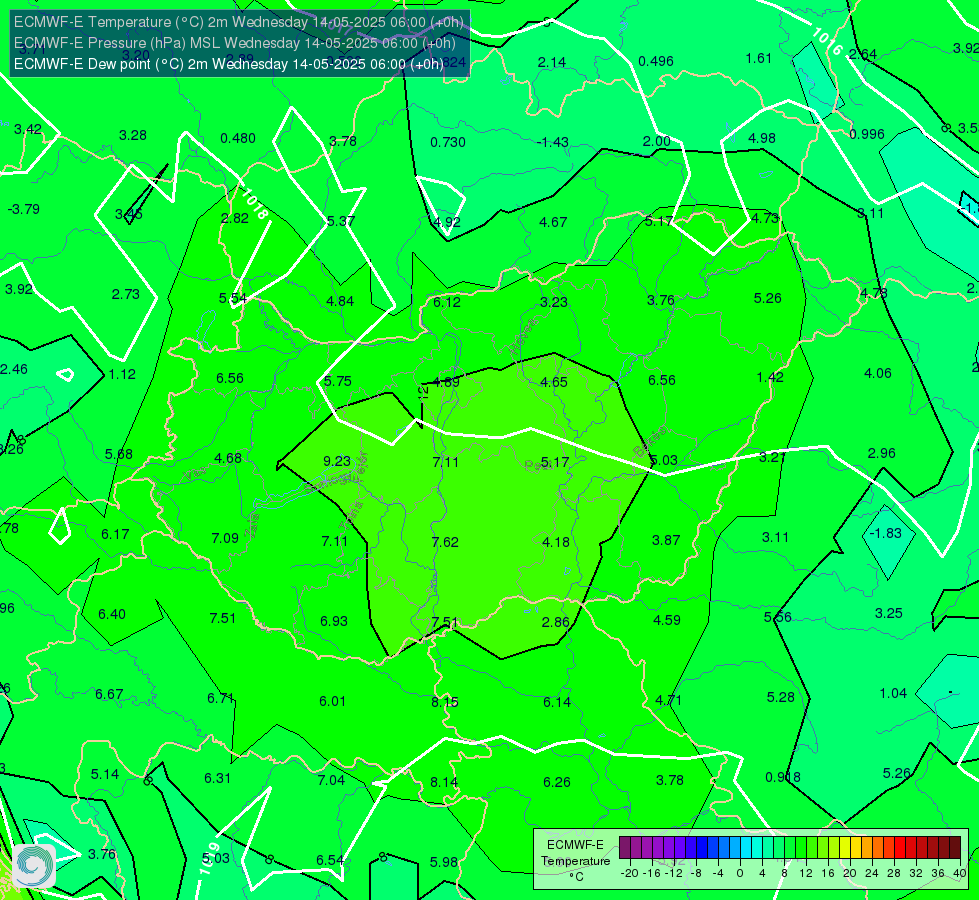Click the 3.25 dew point value
Image resolution: width=979 pixels, height=900 pixels.
888,613
